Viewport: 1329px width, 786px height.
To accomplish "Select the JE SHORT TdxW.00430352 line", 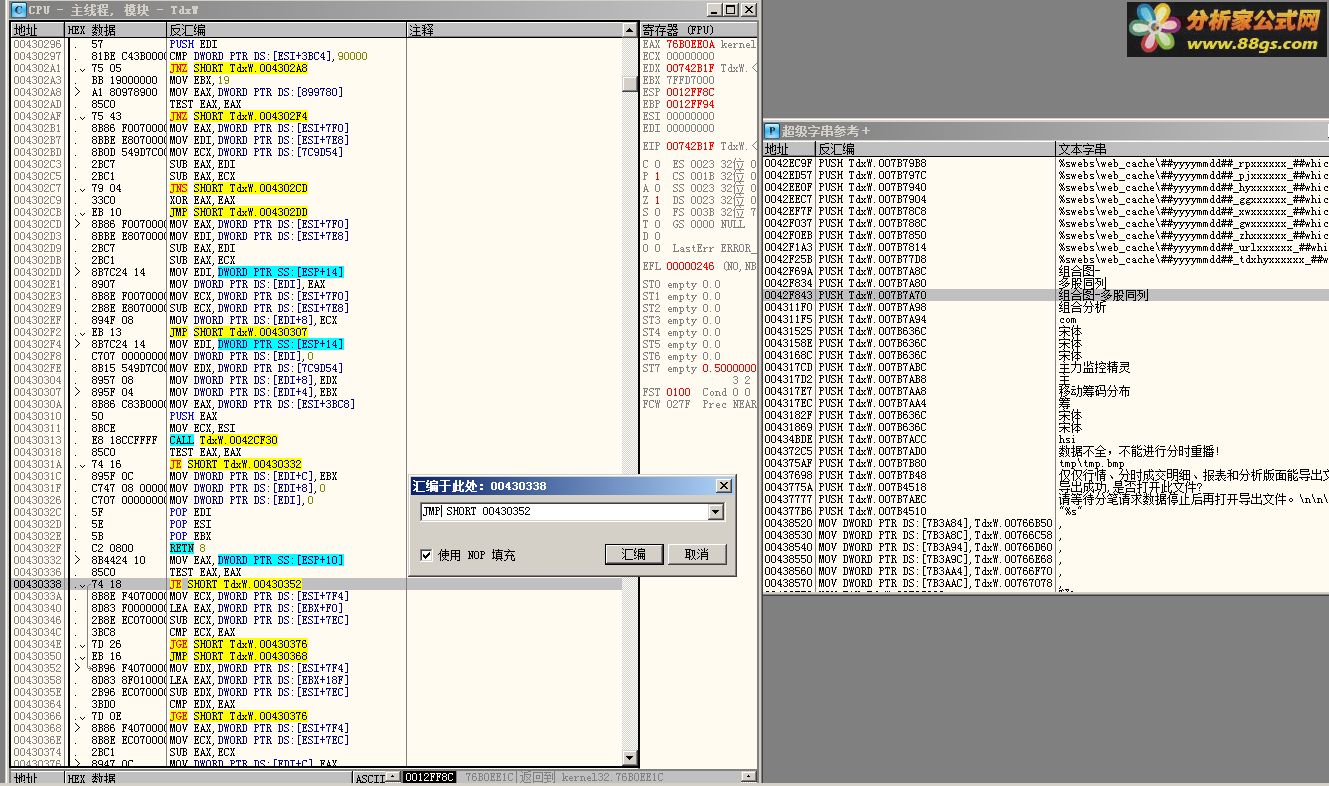I will click(315, 584).
